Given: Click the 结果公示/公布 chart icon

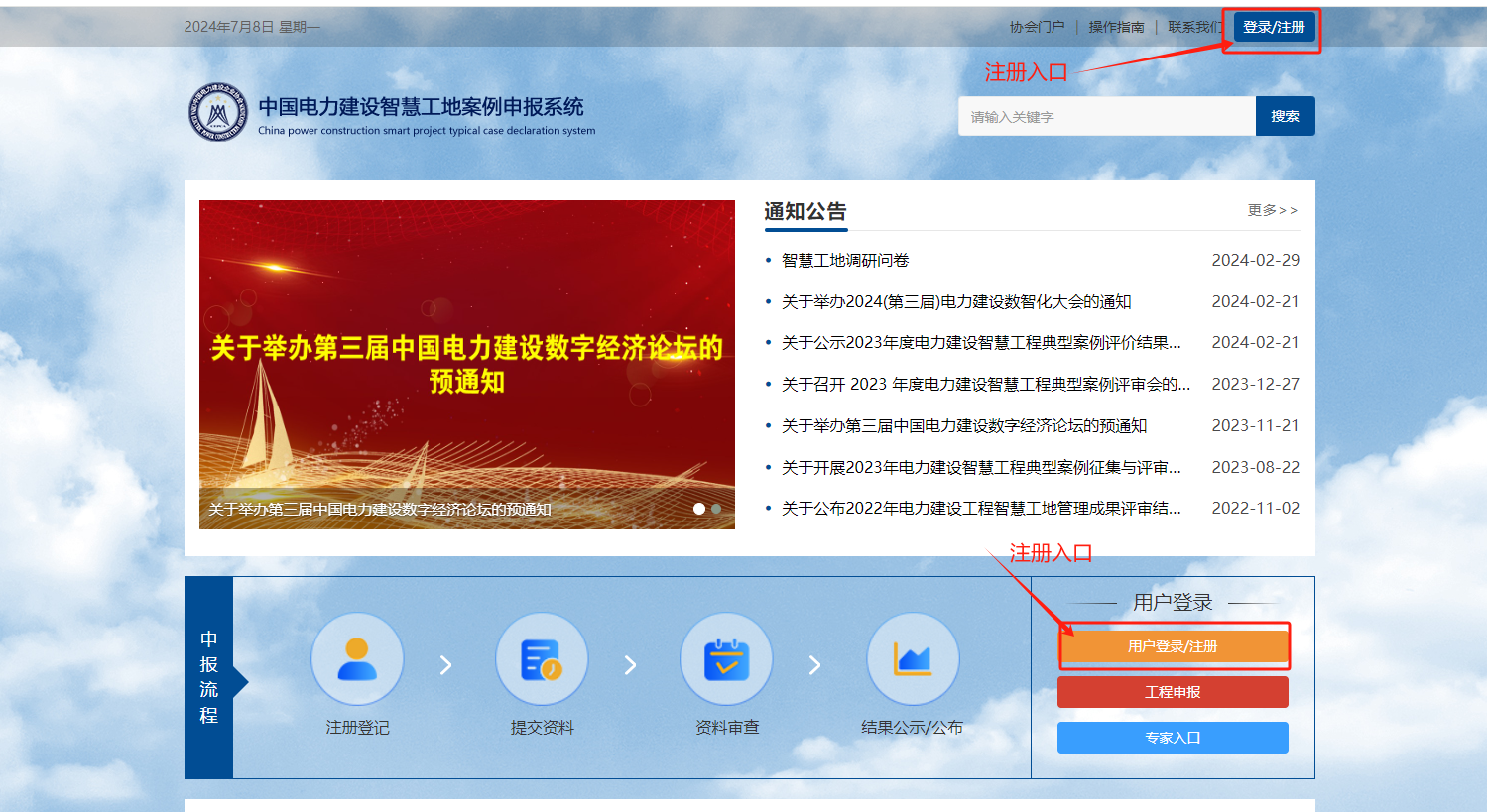Looking at the screenshot, I should [x=913, y=659].
